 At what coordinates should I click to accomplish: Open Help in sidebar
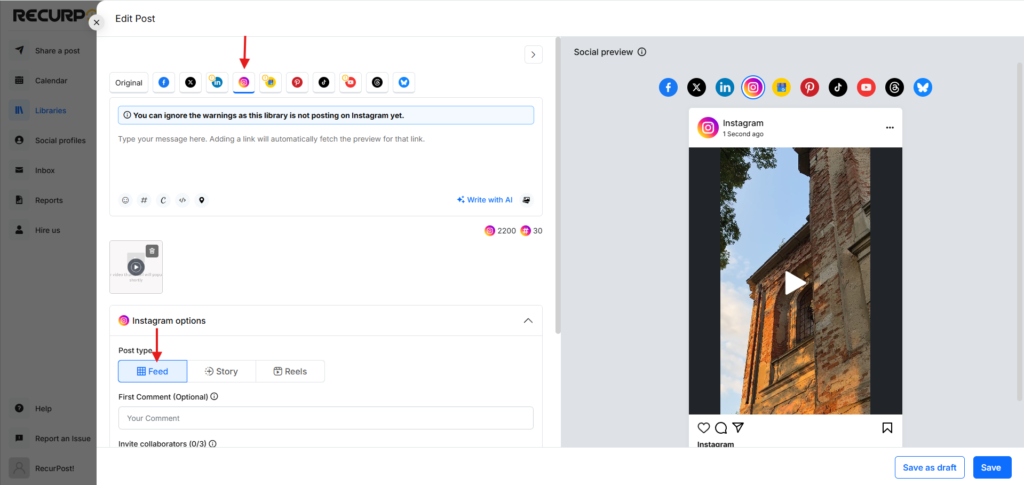tap(48, 409)
